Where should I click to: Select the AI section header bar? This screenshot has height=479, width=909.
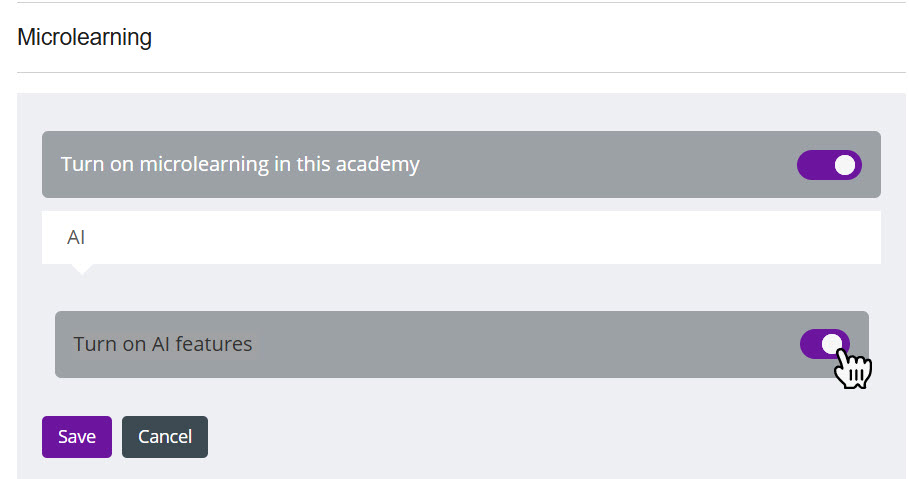click(x=460, y=237)
